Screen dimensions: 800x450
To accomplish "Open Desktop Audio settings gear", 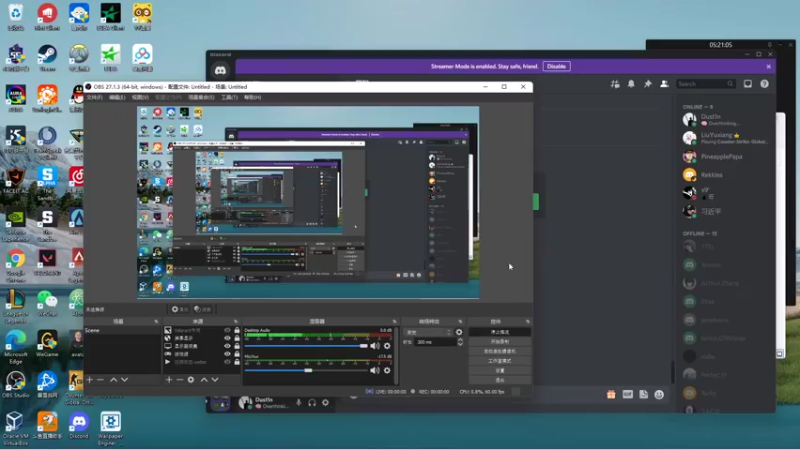I will tap(387, 346).
